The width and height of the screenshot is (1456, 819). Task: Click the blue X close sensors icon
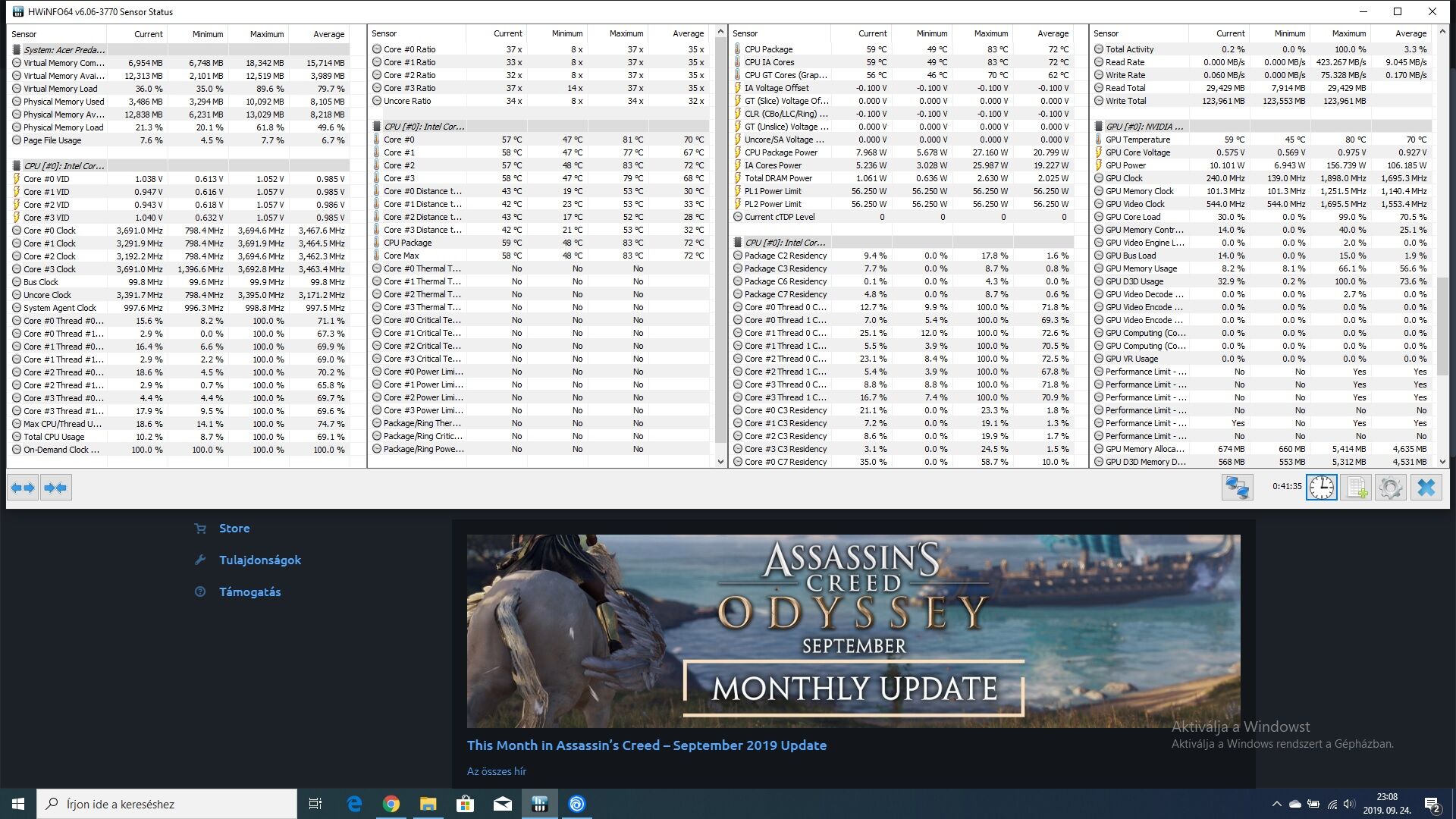[x=1426, y=487]
